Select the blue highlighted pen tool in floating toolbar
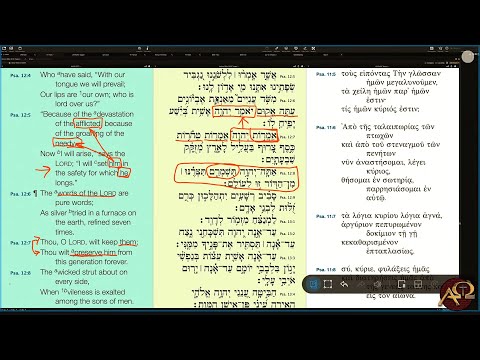Viewport: 480px width, 360px height. pos(313,284)
